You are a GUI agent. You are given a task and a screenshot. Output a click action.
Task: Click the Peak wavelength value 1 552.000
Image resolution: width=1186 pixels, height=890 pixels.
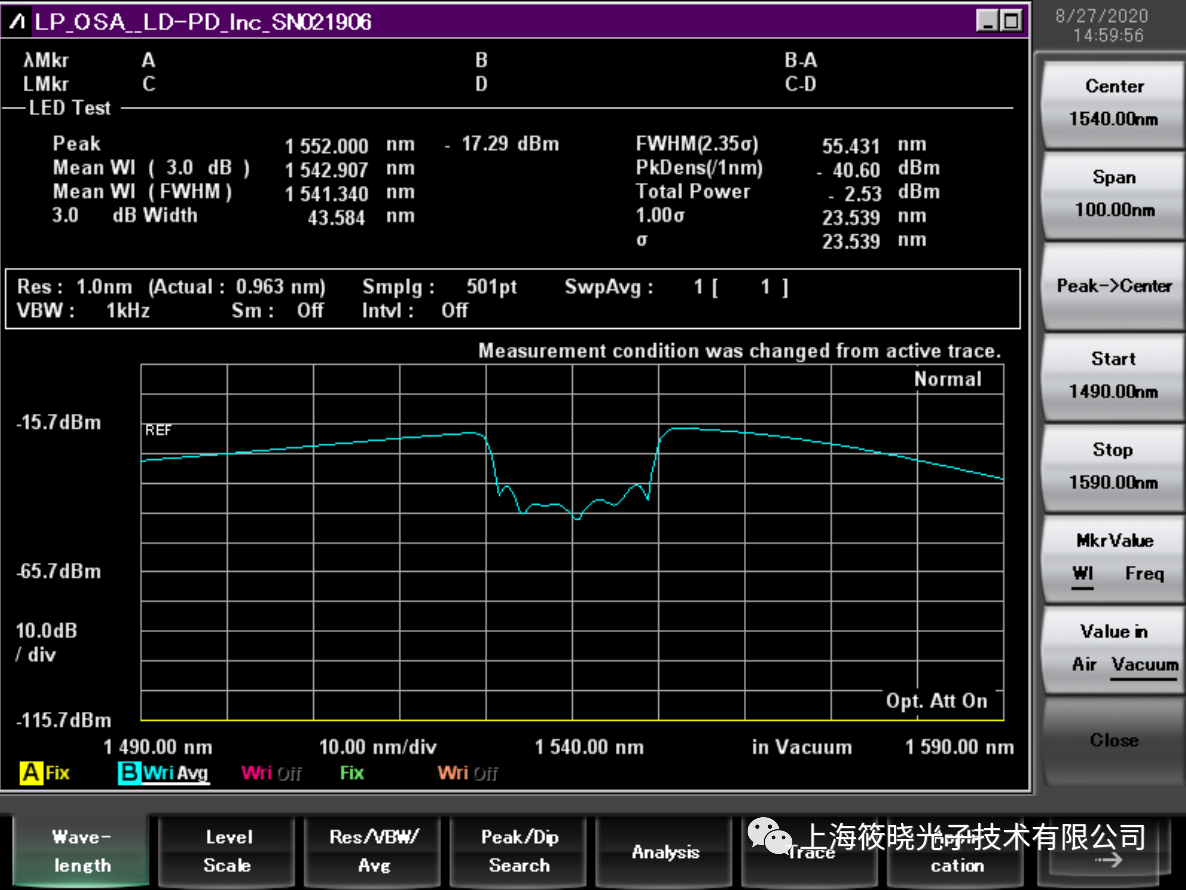(326, 145)
